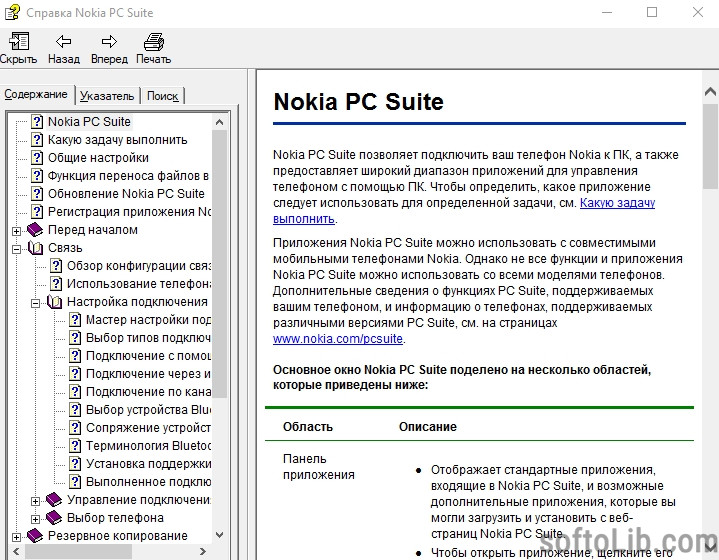Expand the Выбор телефона tree node
Image resolution: width=719 pixels, height=560 pixels.
coord(35,519)
